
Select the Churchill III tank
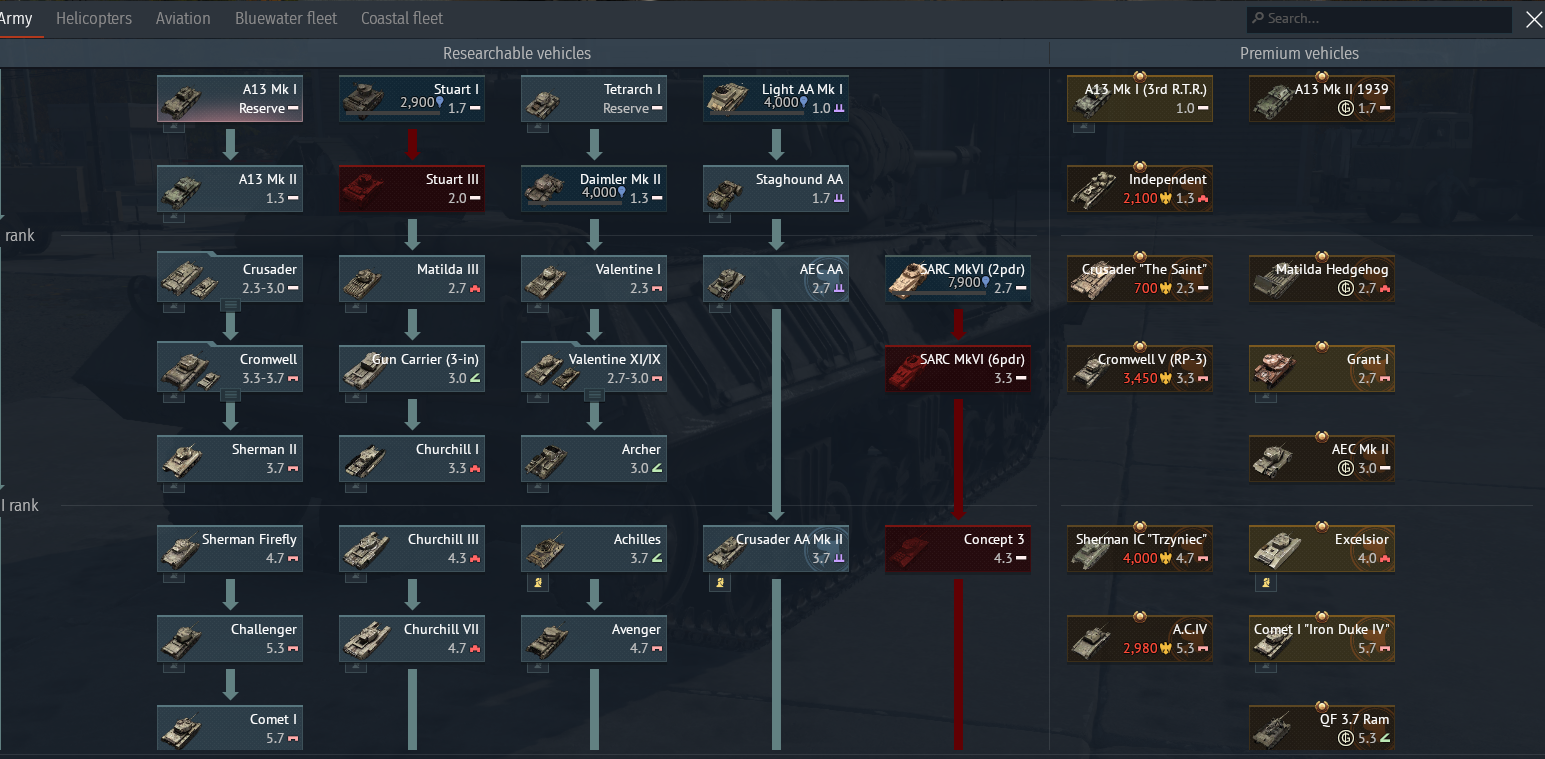[412, 549]
